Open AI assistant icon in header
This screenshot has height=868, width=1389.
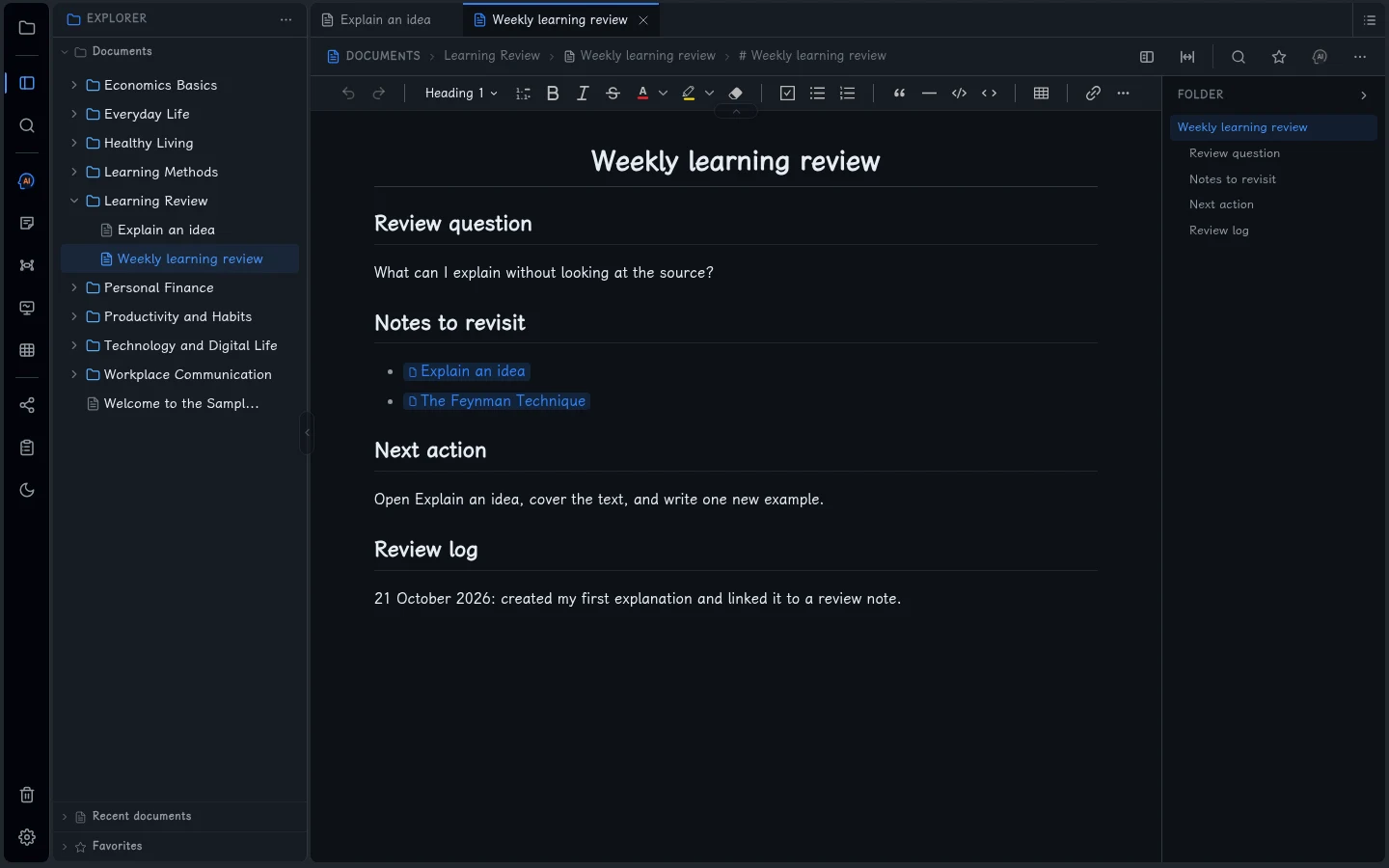[1320, 57]
